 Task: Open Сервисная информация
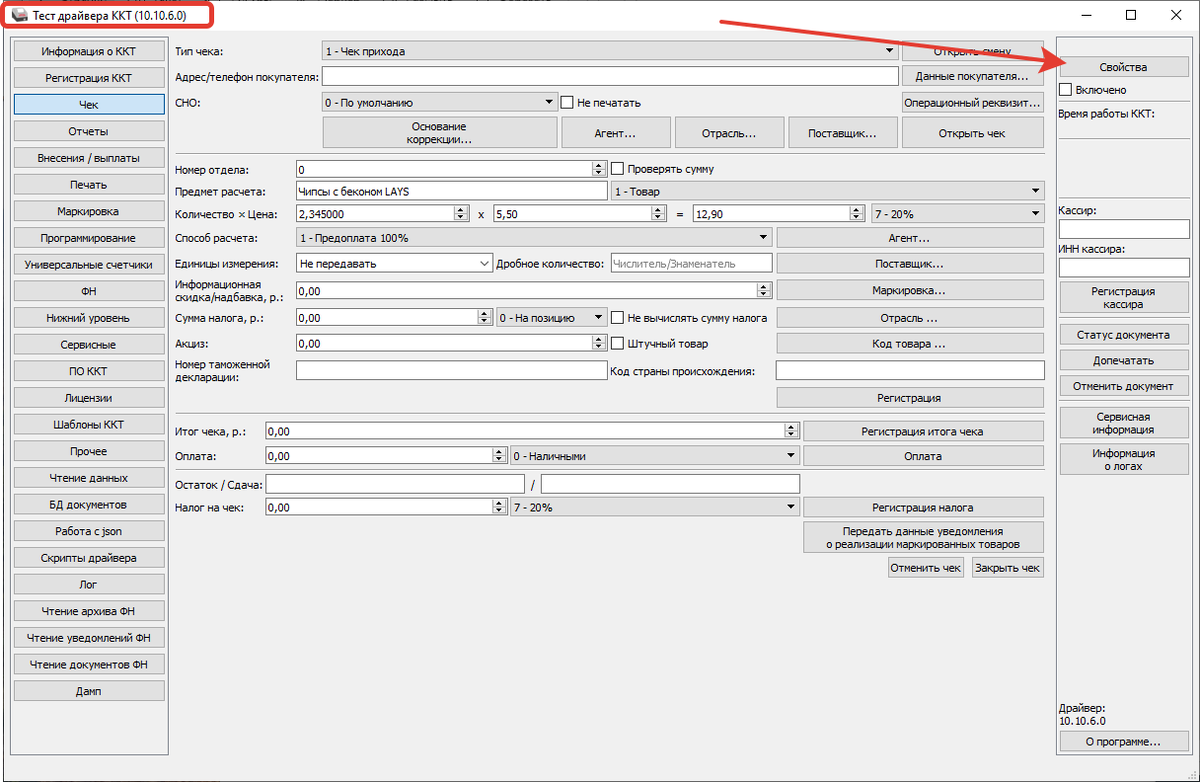coord(1123,423)
